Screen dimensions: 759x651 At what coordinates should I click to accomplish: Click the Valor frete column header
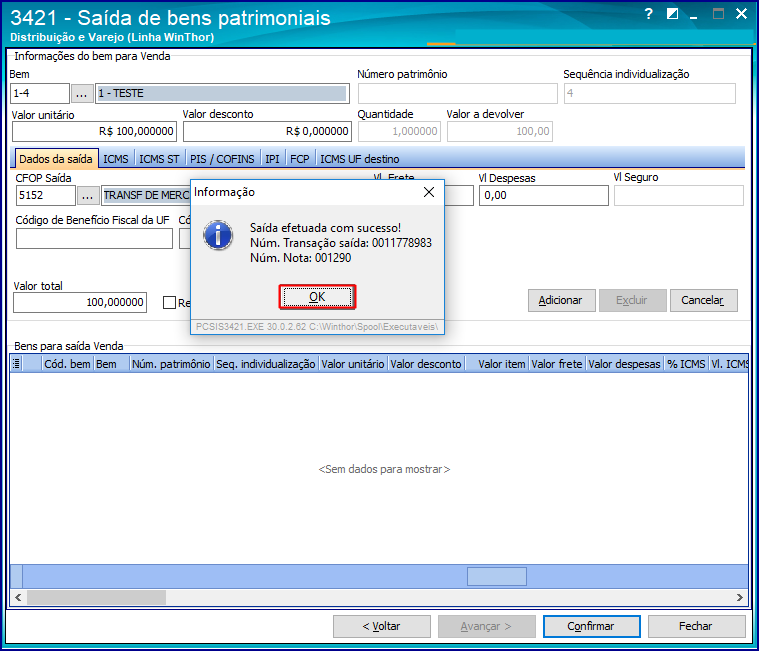pyautogui.click(x=557, y=364)
